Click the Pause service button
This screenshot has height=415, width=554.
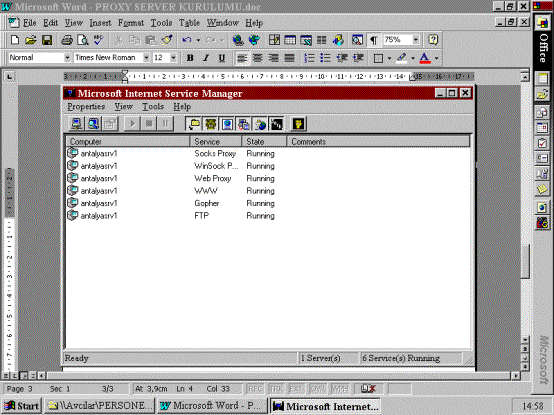165,124
